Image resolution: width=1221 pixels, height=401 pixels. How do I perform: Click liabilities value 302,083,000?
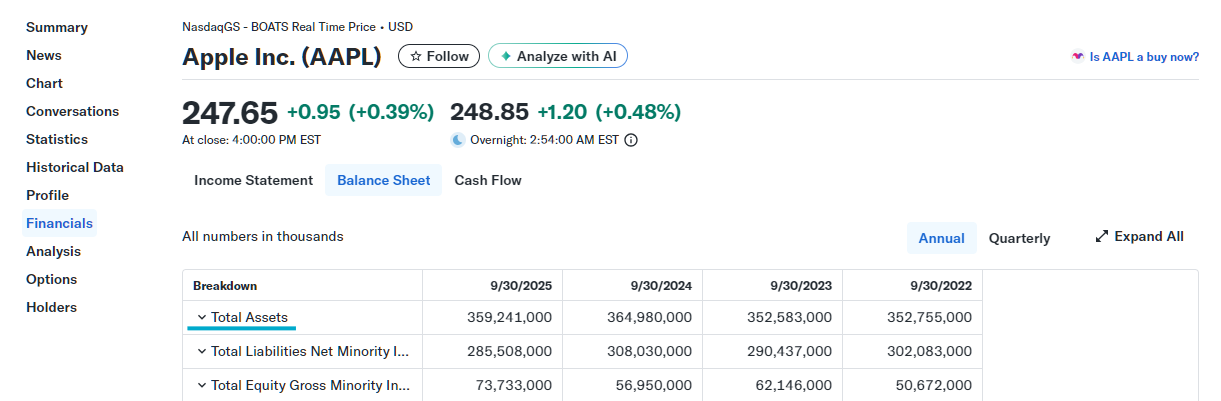click(x=929, y=352)
